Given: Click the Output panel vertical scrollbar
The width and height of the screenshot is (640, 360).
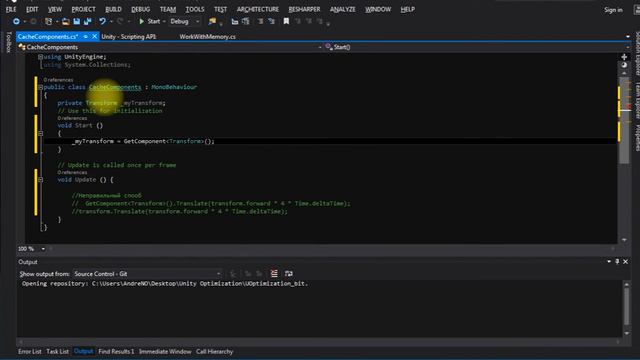Looking at the screenshot, I should (x=626, y=308).
